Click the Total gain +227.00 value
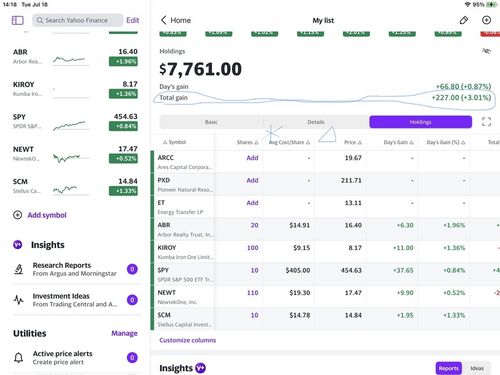Image resolution: width=500 pixels, height=375 pixels. 461,98
